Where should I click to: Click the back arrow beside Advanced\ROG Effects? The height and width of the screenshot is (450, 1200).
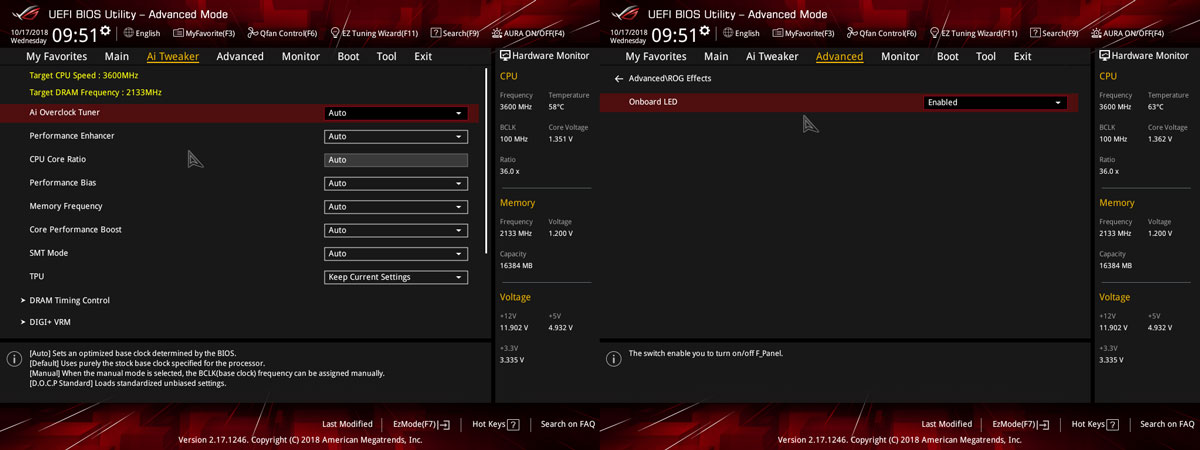[619, 78]
